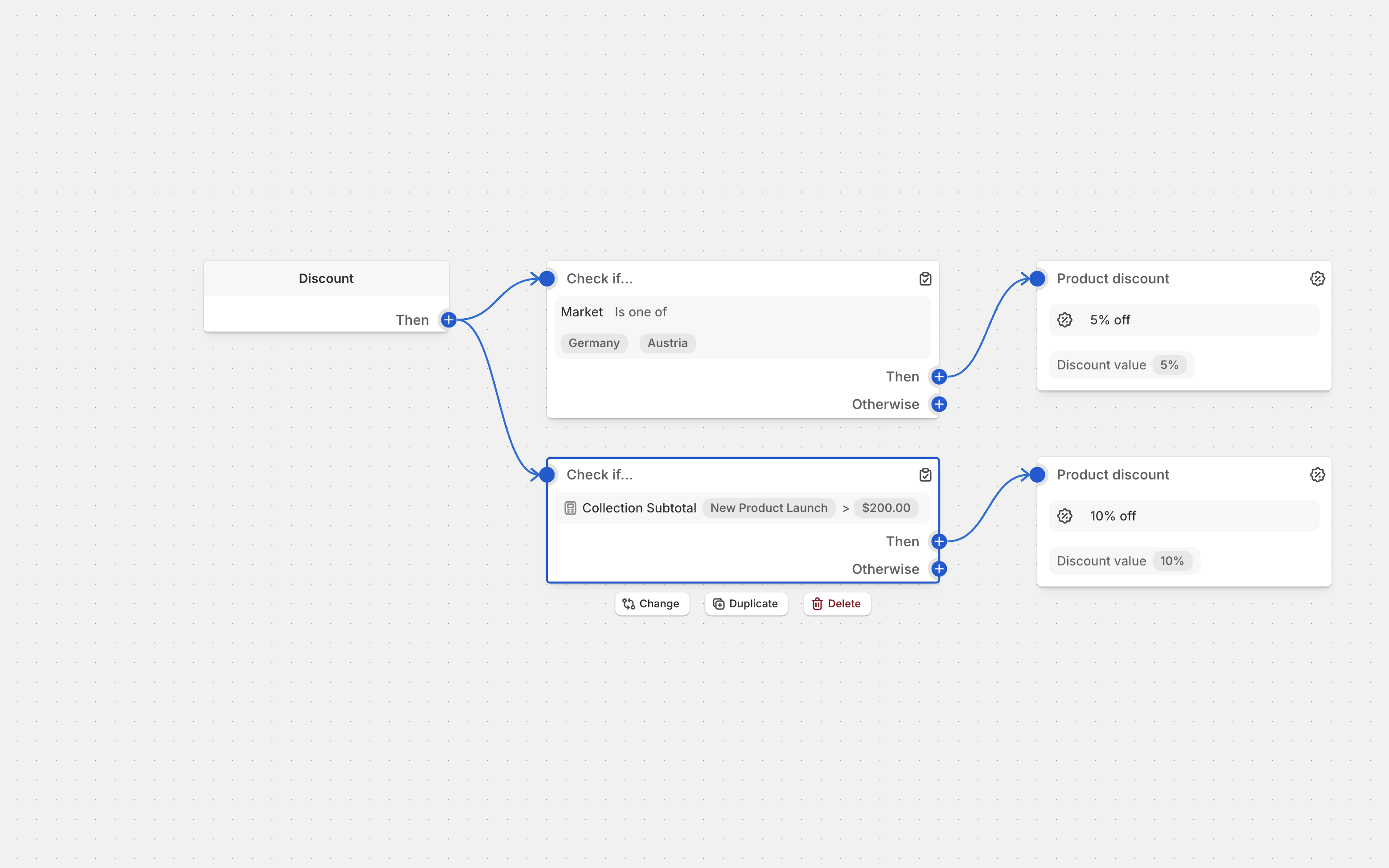This screenshot has height=868, width=1389.
Task: Click discount badge icon on 10% Product discount header
Action: [x=1317, y=475]
